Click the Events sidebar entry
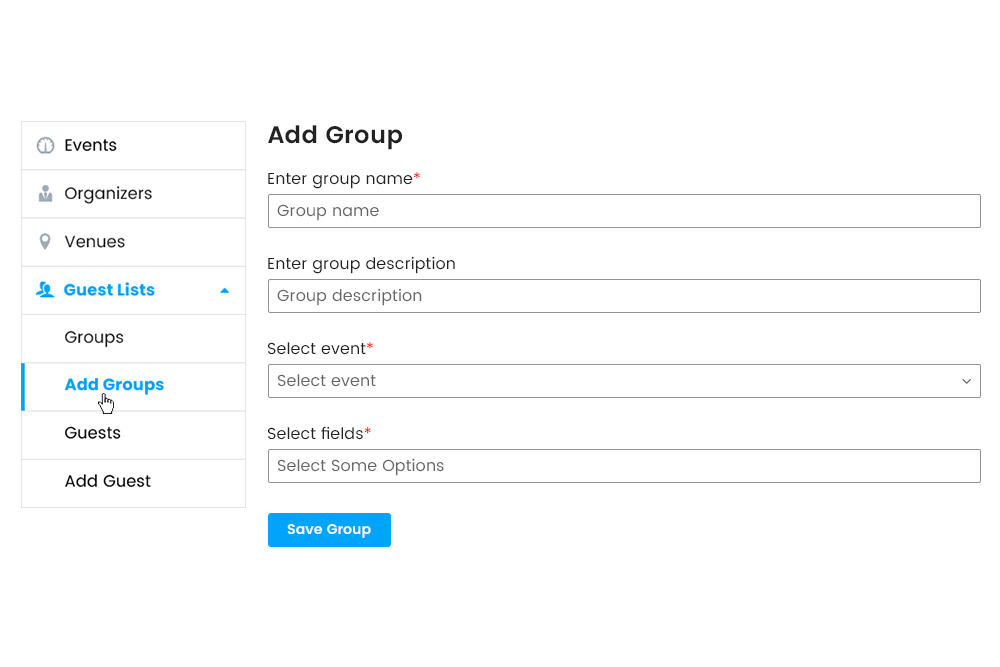The height and width of the screenshot is (667, 1000). point(90,145)
